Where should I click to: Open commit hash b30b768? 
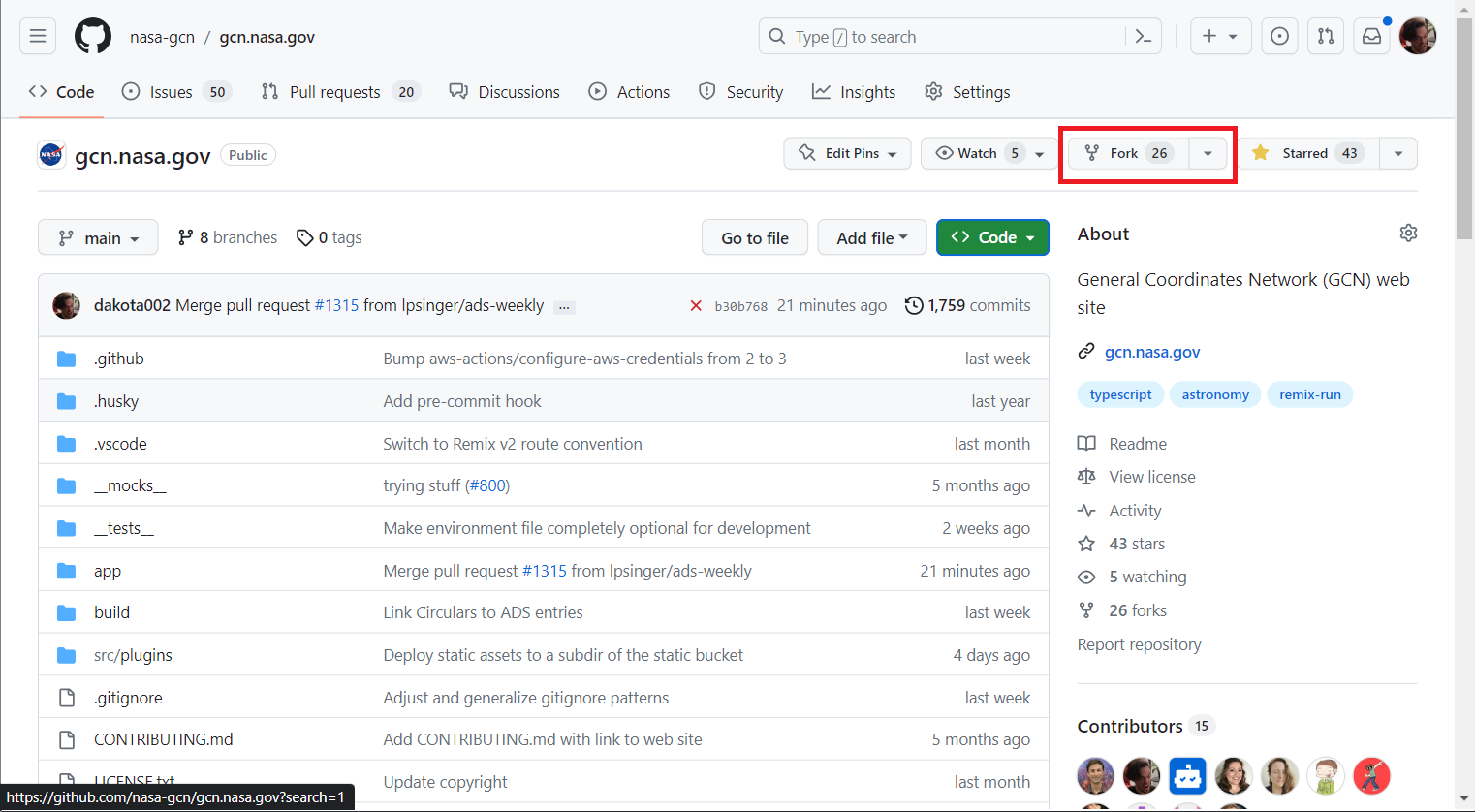coord(740,306)
